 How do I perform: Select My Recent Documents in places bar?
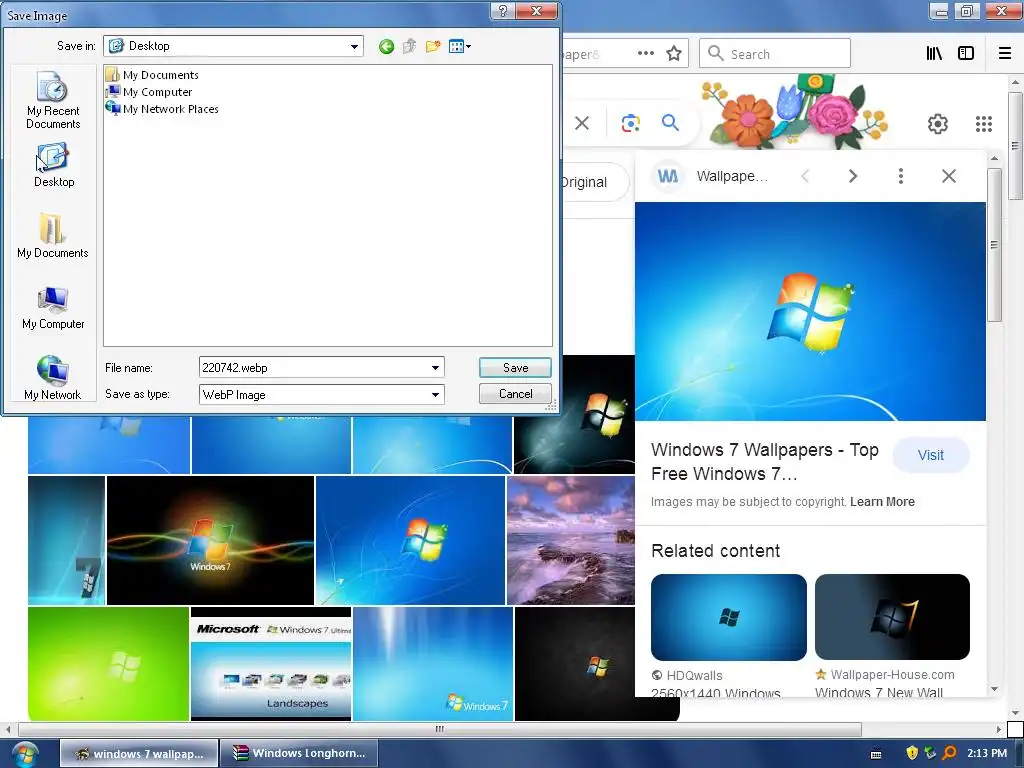coord(53,101)
